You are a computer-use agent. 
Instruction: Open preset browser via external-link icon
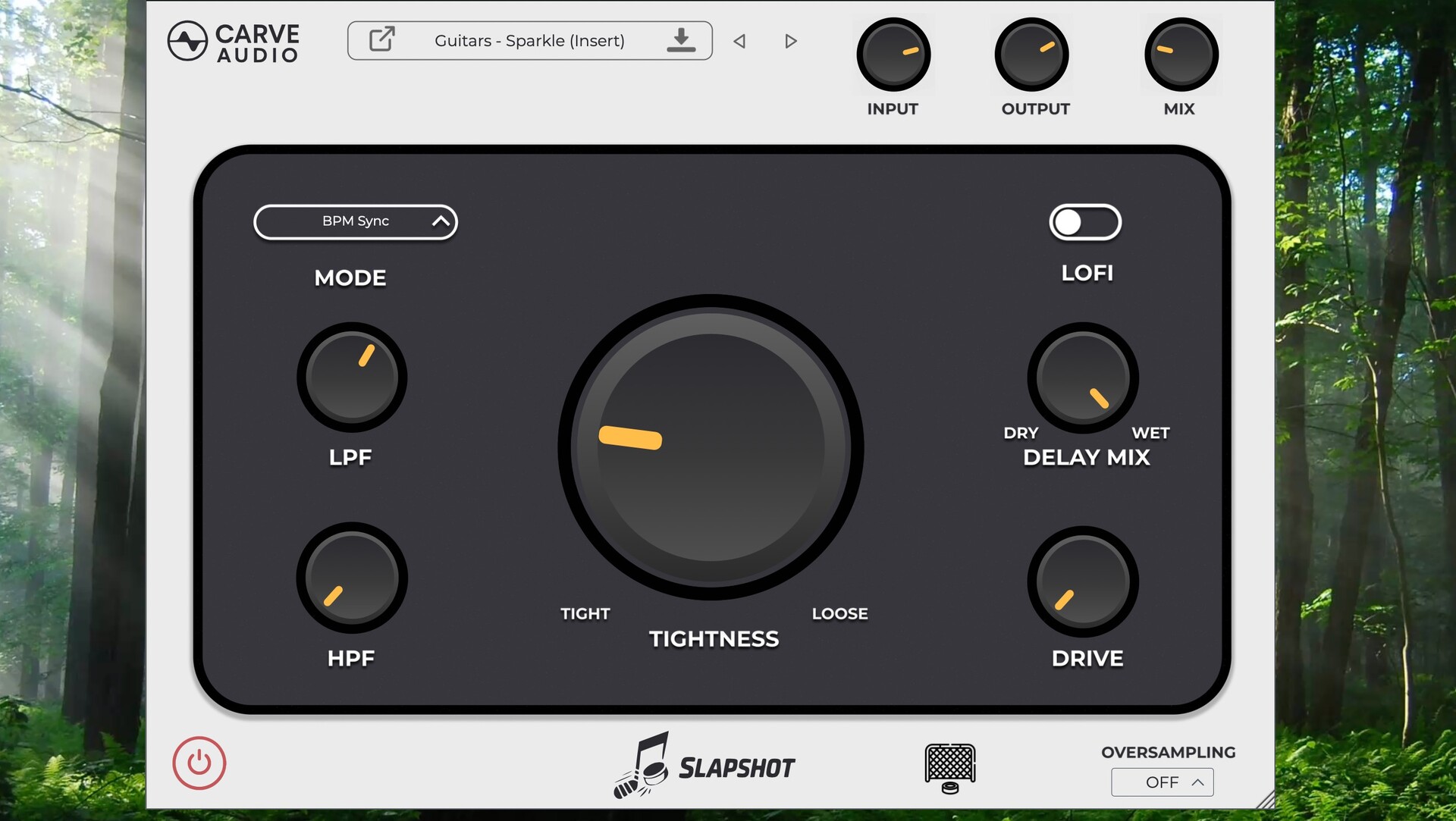381,39
